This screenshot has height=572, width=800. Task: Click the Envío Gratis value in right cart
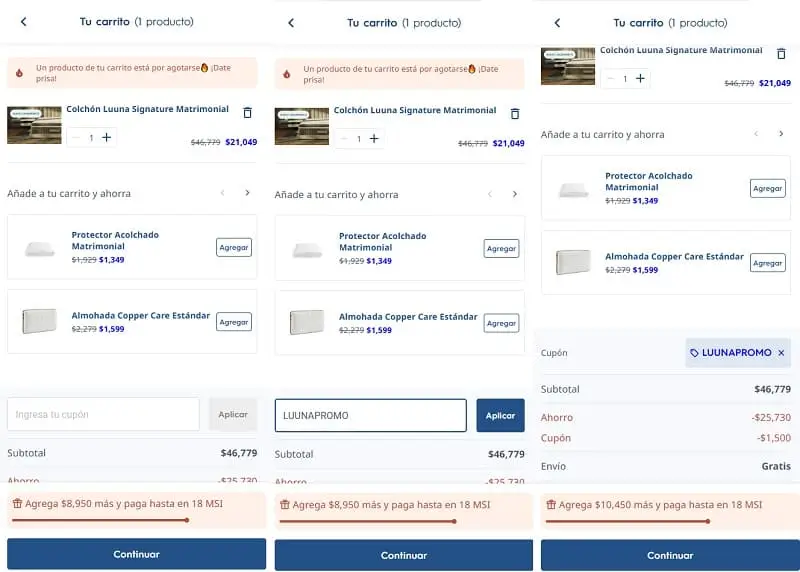coord(776,466)
